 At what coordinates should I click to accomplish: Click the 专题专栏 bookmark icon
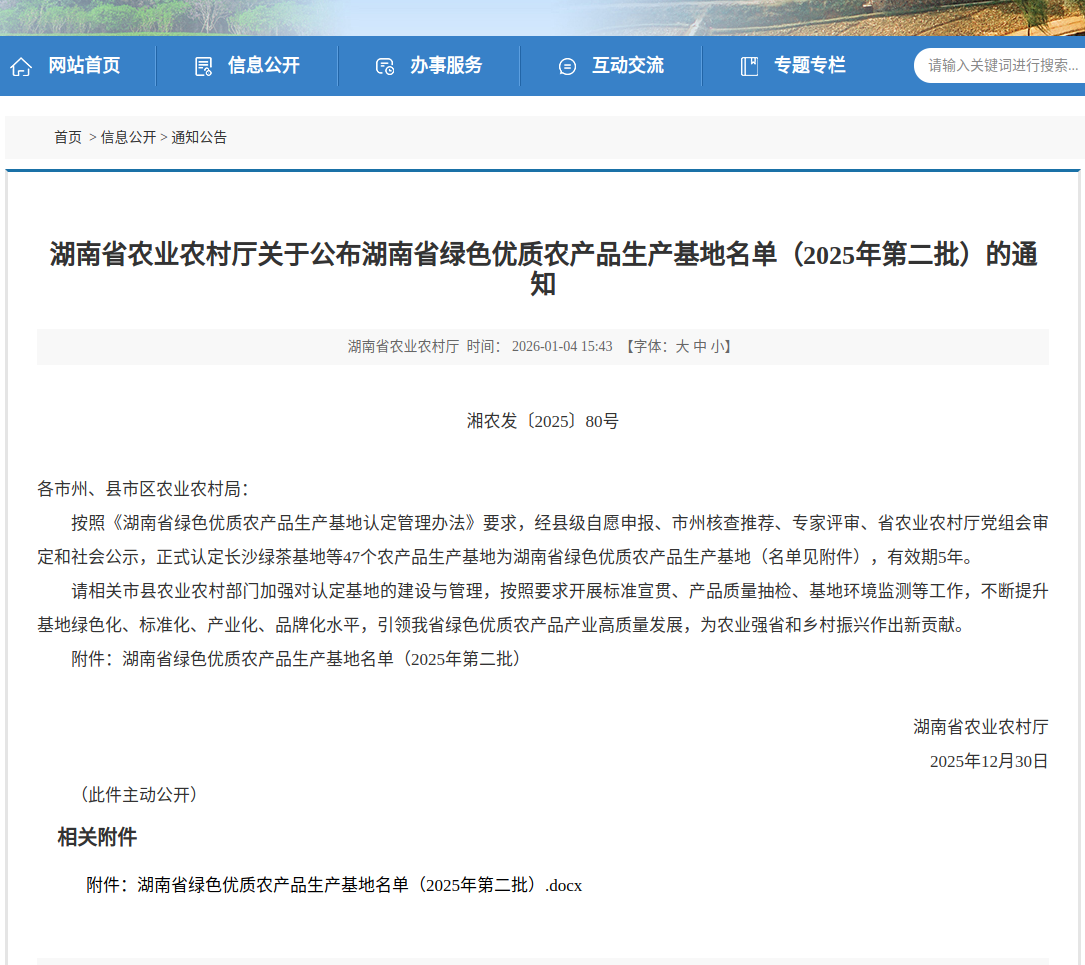click(749, 67)
